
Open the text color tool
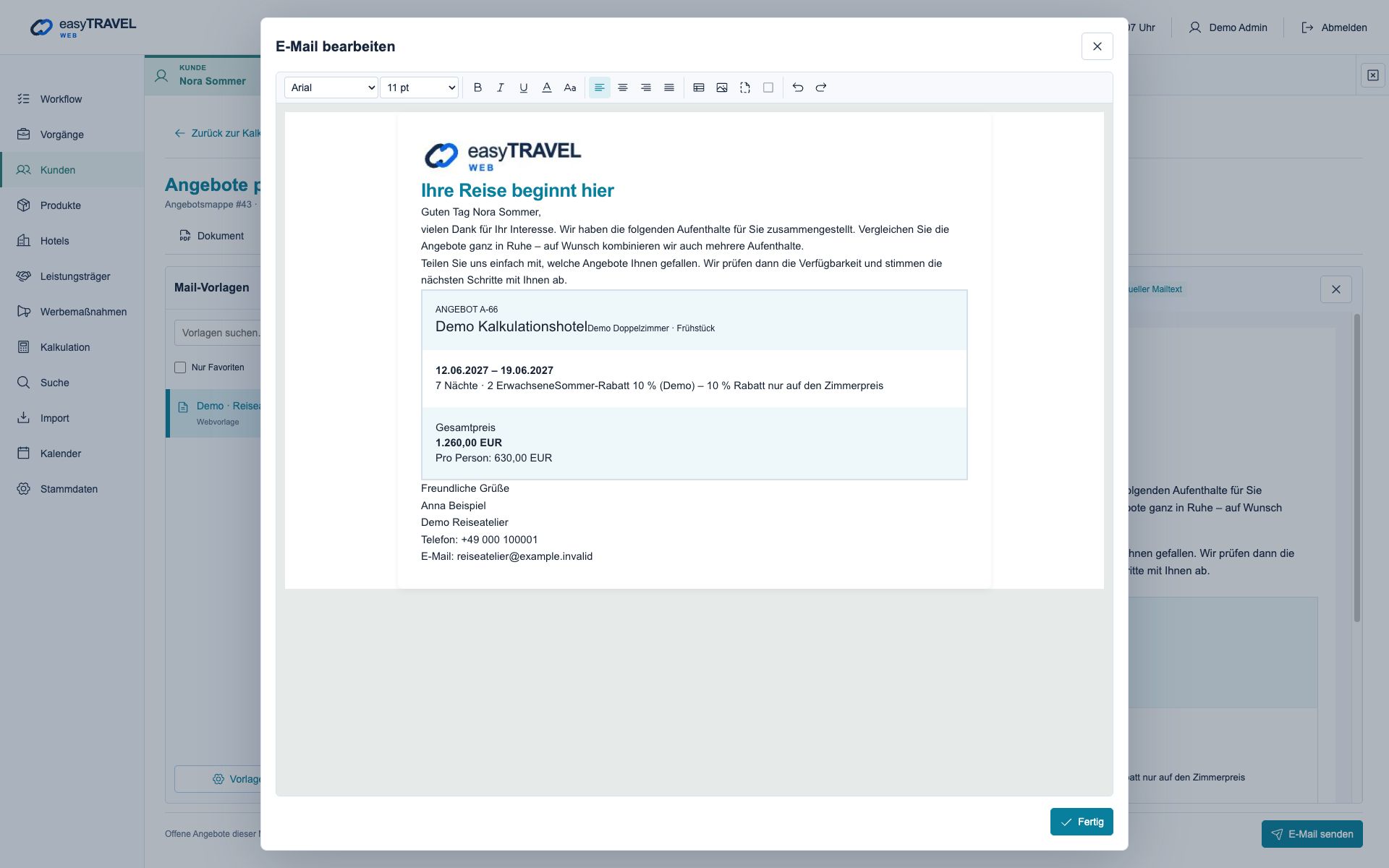pos(547,88)
